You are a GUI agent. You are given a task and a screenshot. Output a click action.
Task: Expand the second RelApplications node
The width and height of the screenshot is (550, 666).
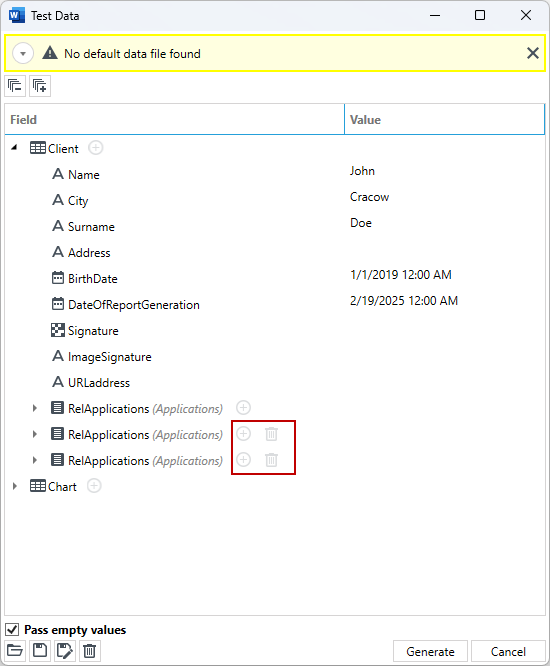(x=35, y=434)
